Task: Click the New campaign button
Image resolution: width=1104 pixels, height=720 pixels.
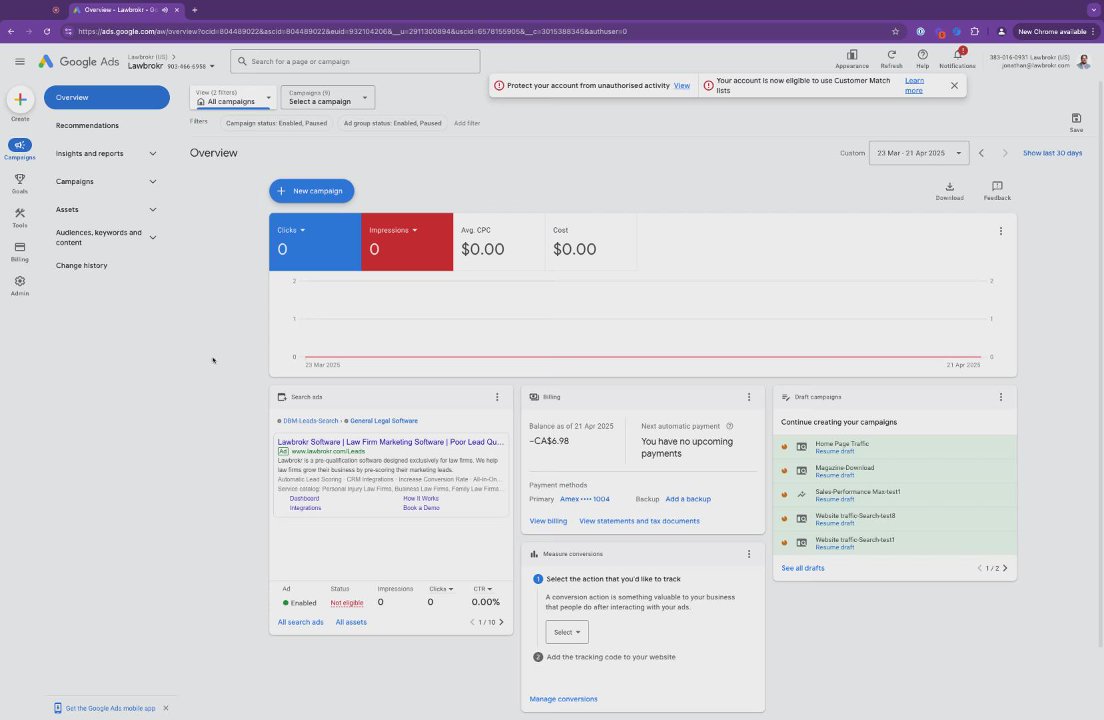Action: pyautogui.click(x=311, y=191)
